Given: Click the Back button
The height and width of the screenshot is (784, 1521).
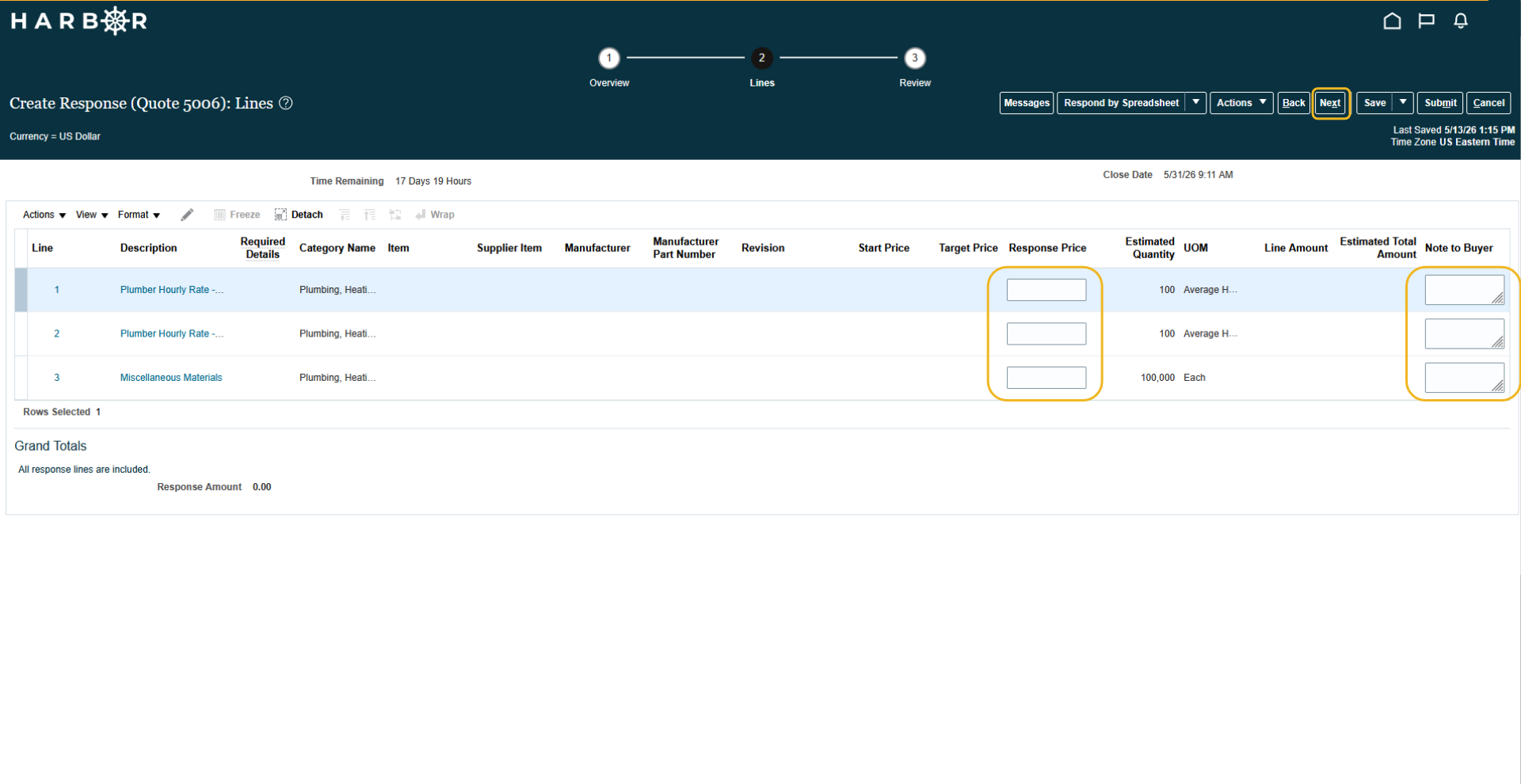Looking at the screenshot, I should point(1294,103).
